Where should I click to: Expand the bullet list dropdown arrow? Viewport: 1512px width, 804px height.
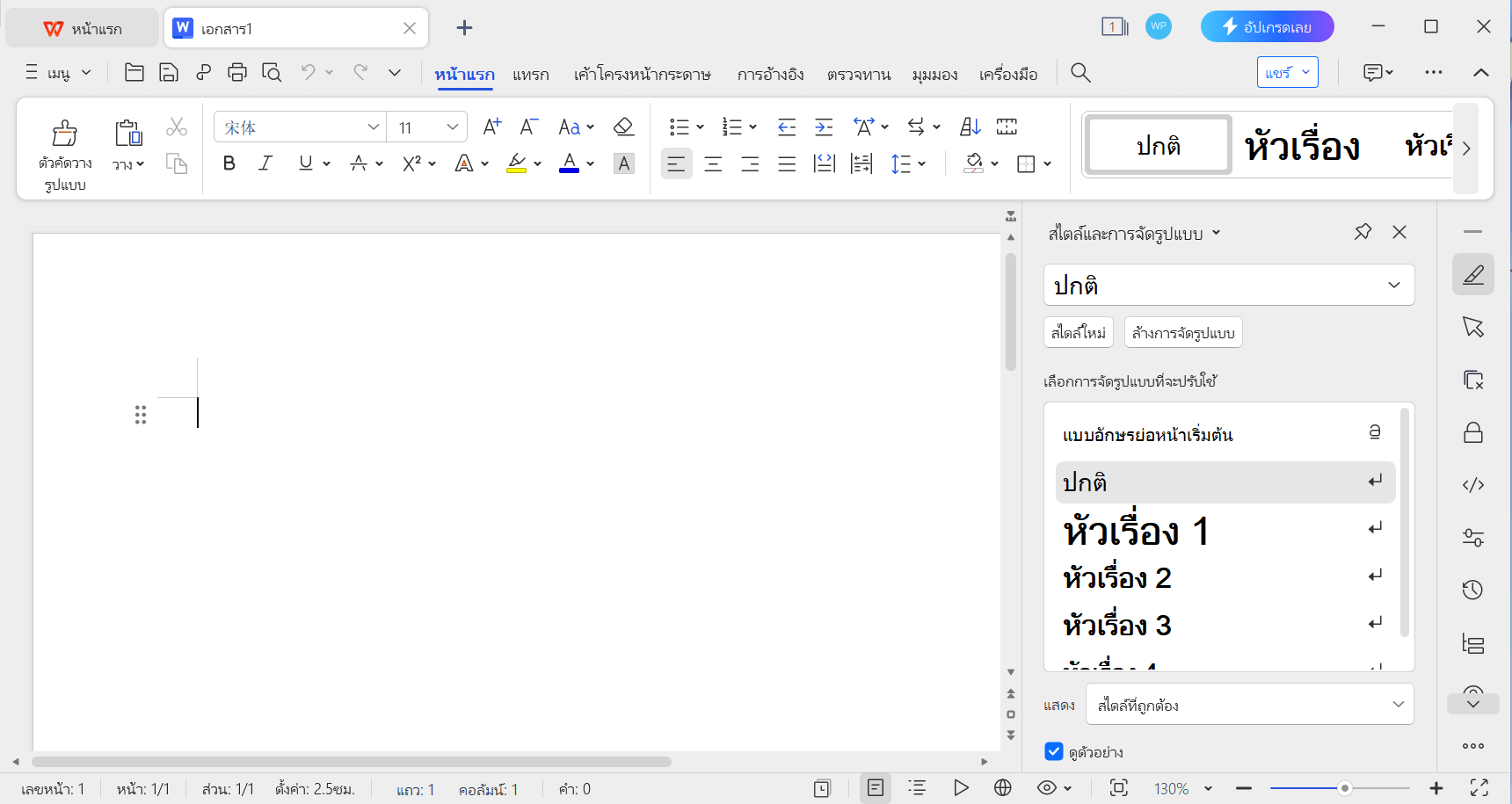[701, 127]
